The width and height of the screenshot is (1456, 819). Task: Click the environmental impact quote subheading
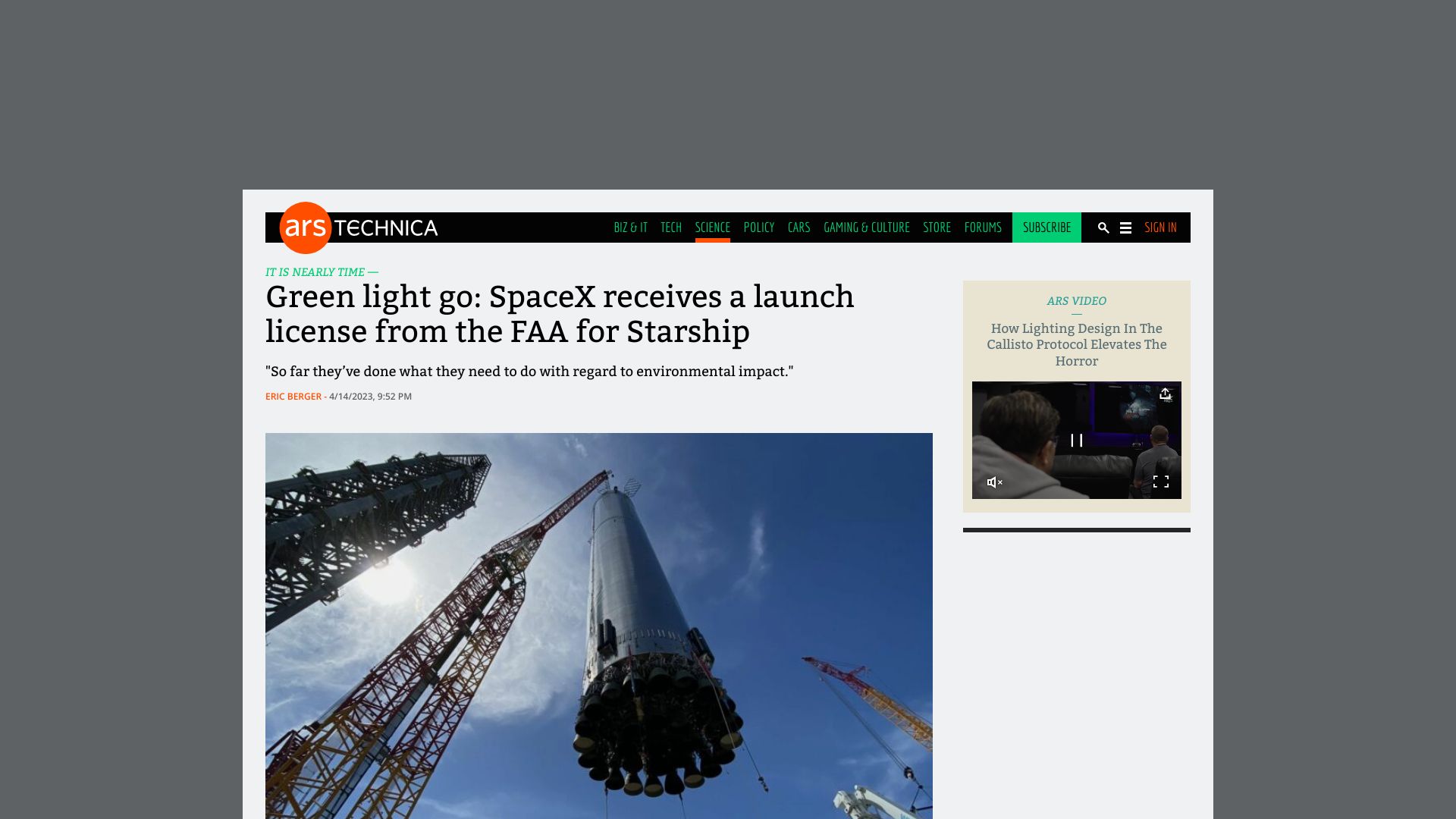tap(529, 372)
